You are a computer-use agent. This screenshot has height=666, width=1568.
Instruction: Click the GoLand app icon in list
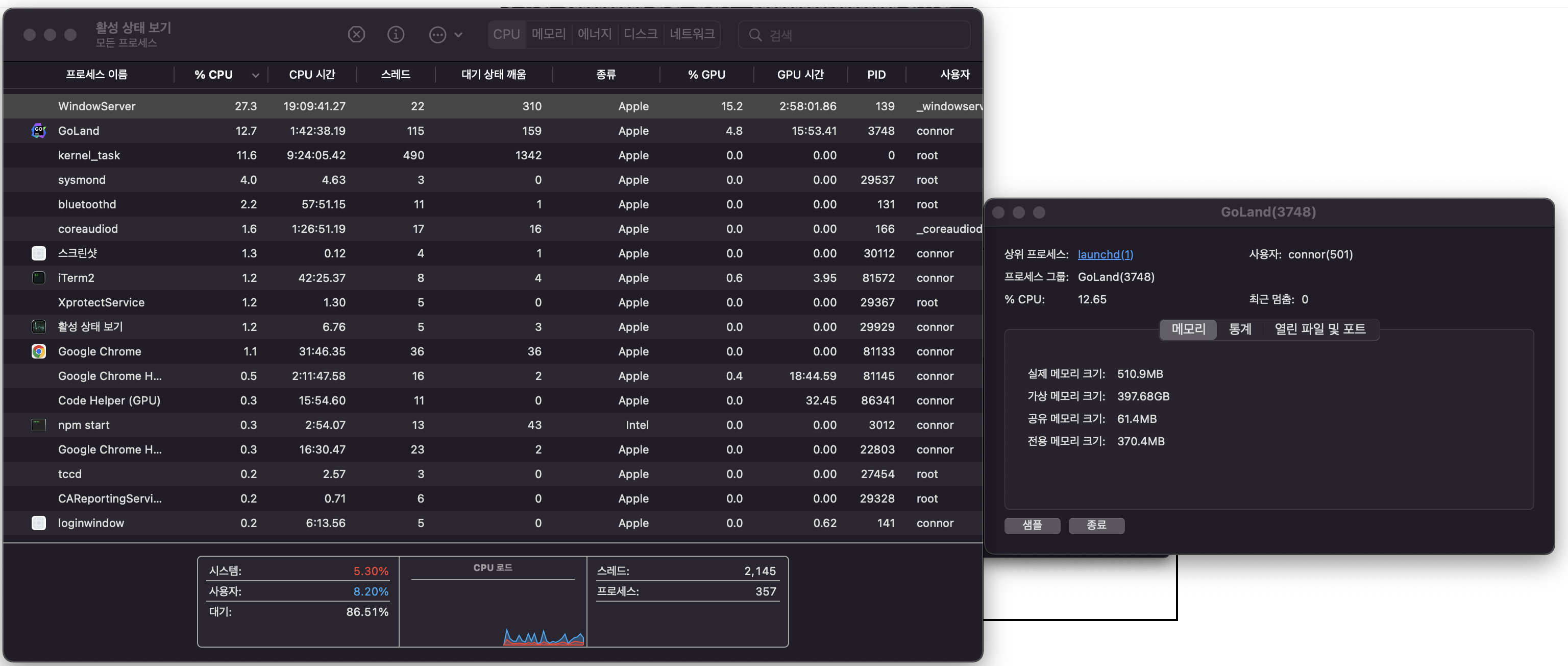click(38, 131)
